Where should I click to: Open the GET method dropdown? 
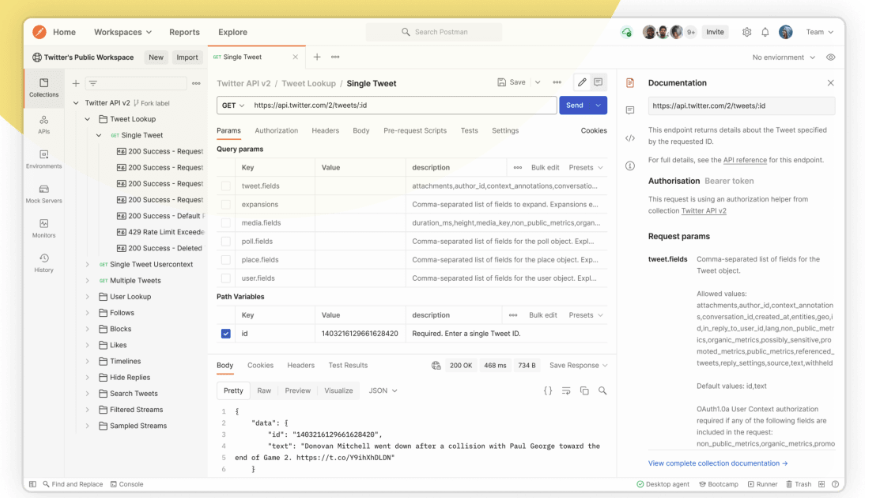232,105
